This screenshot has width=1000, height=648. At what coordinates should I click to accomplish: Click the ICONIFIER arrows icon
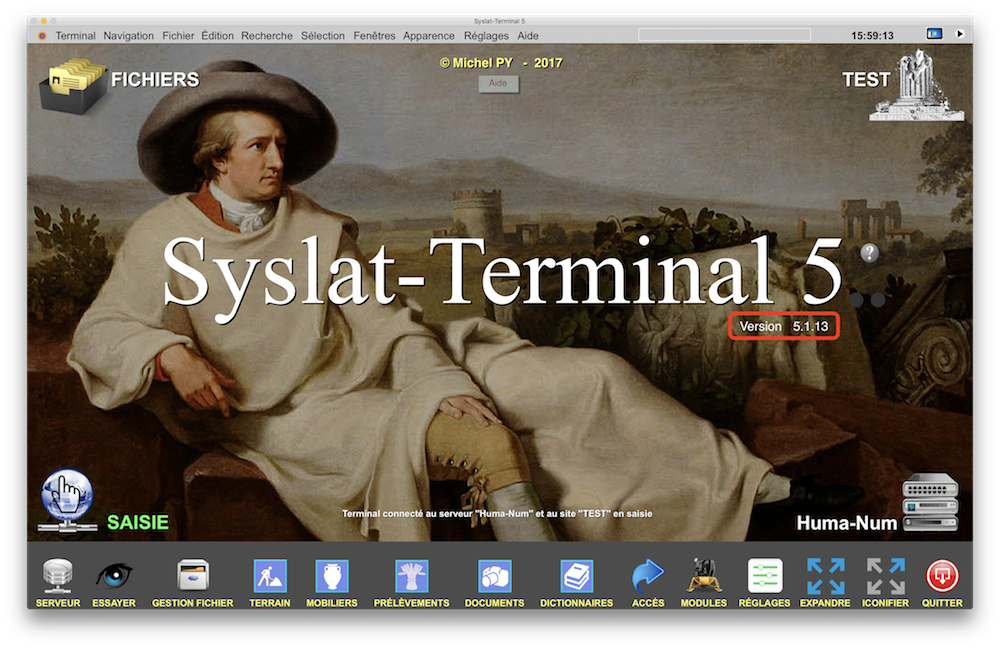point(885,576)
